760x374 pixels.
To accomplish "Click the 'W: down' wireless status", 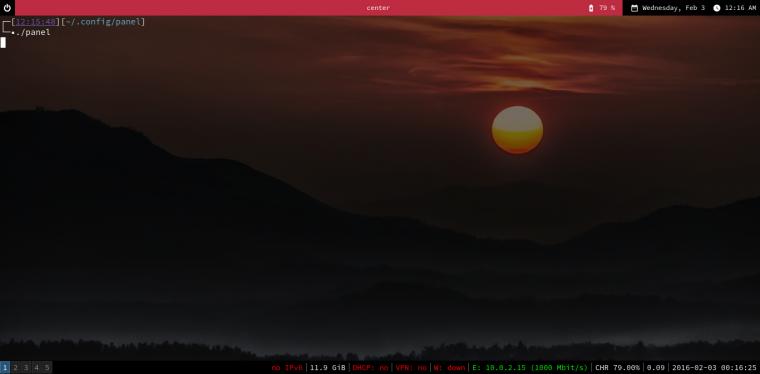I will click(449, 368).
